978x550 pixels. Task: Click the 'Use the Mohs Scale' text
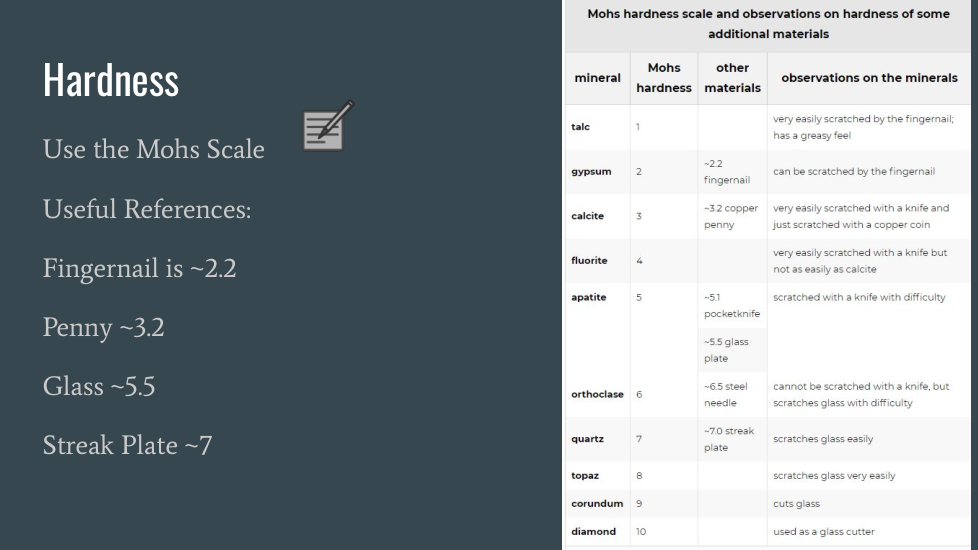coord(154,150)
